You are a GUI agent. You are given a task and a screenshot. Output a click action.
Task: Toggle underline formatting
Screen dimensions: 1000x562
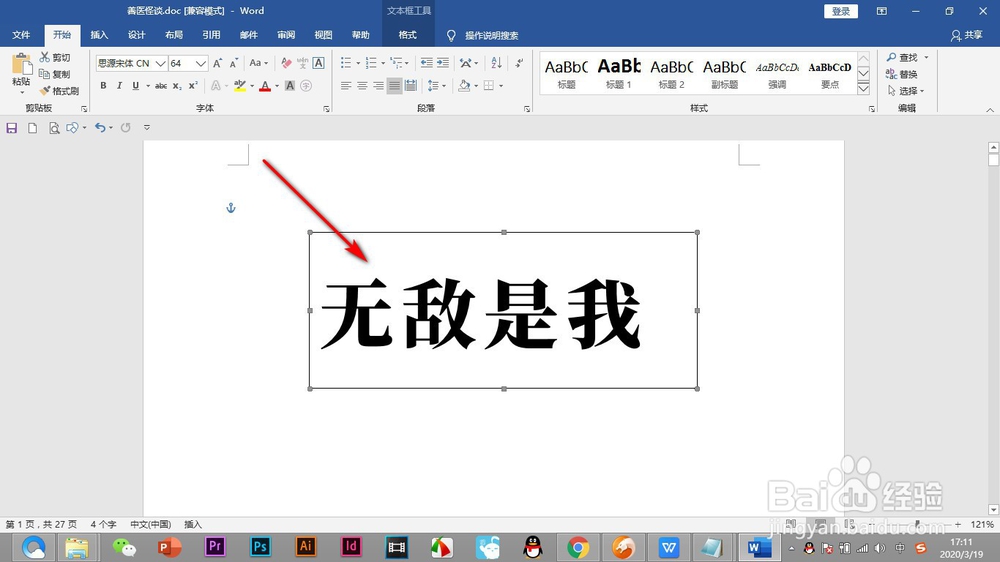(x=135, y=85)
